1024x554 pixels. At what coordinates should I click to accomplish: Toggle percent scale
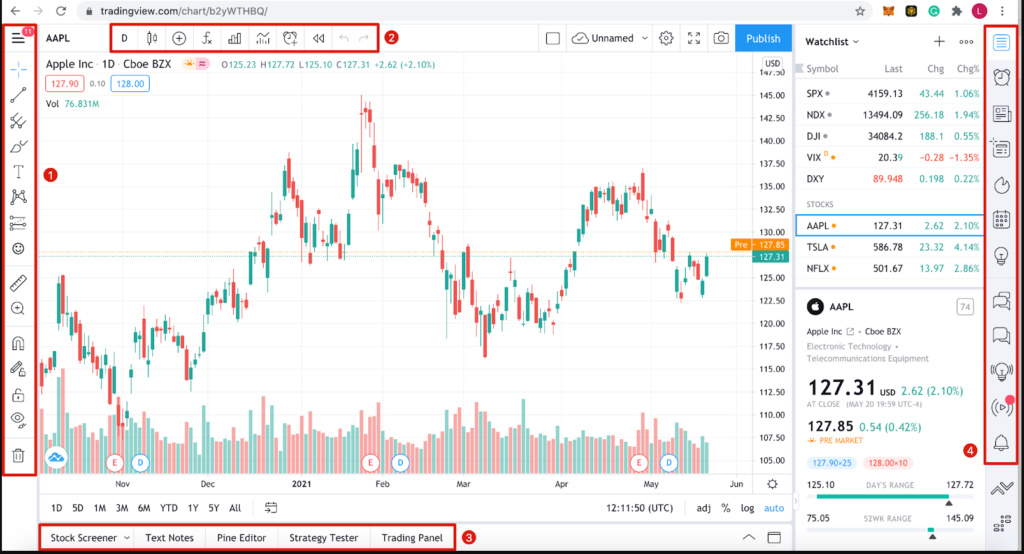click(726, 508)
